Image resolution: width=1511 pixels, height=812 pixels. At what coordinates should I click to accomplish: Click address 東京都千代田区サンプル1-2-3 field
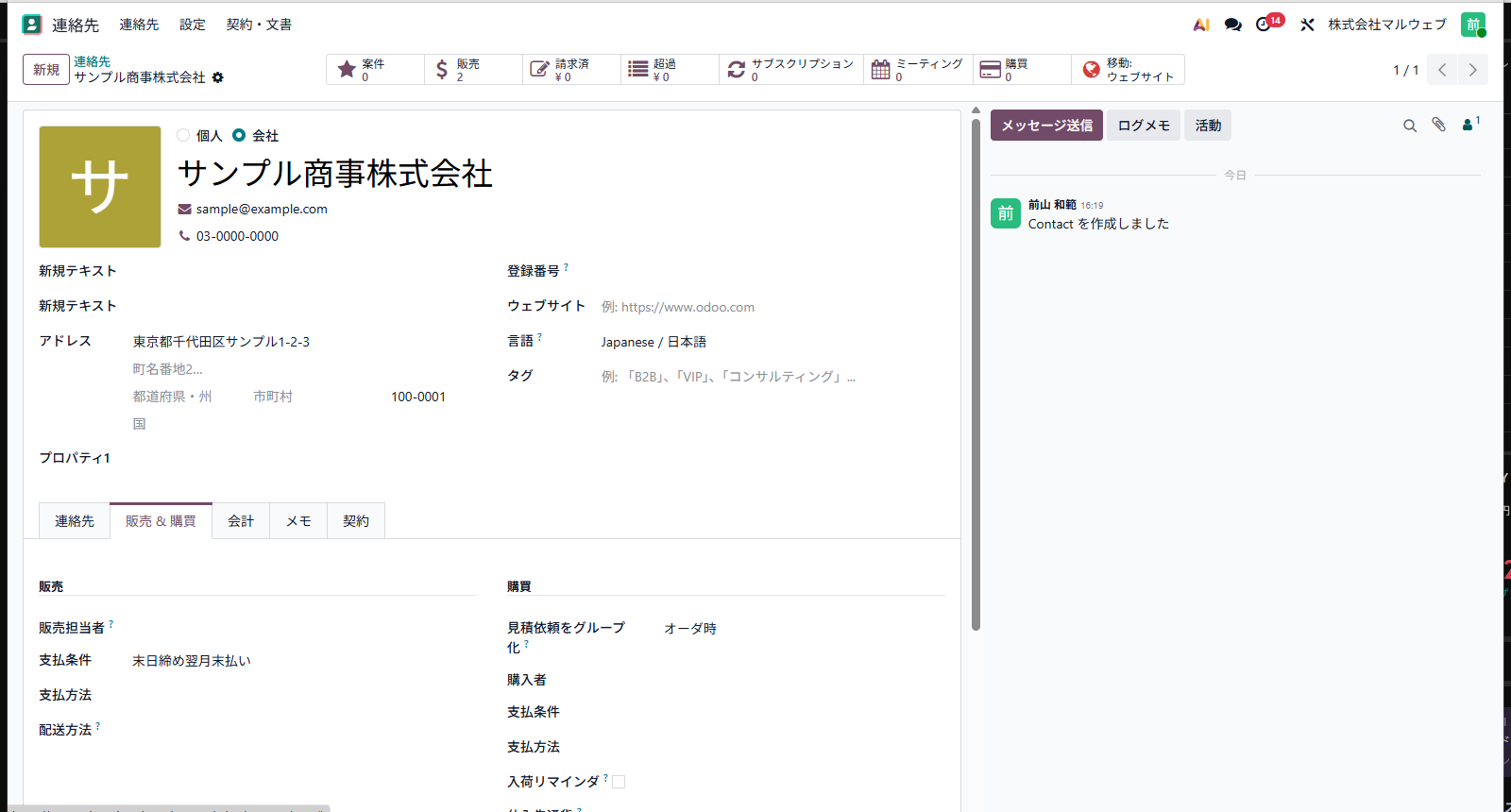304,342
